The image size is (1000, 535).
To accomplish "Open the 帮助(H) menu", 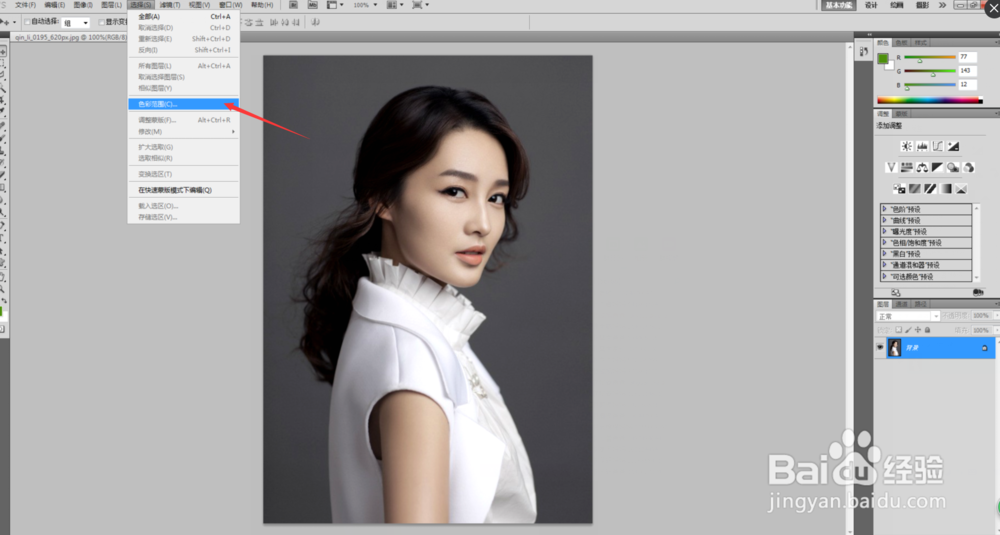I will pos(262,4).
